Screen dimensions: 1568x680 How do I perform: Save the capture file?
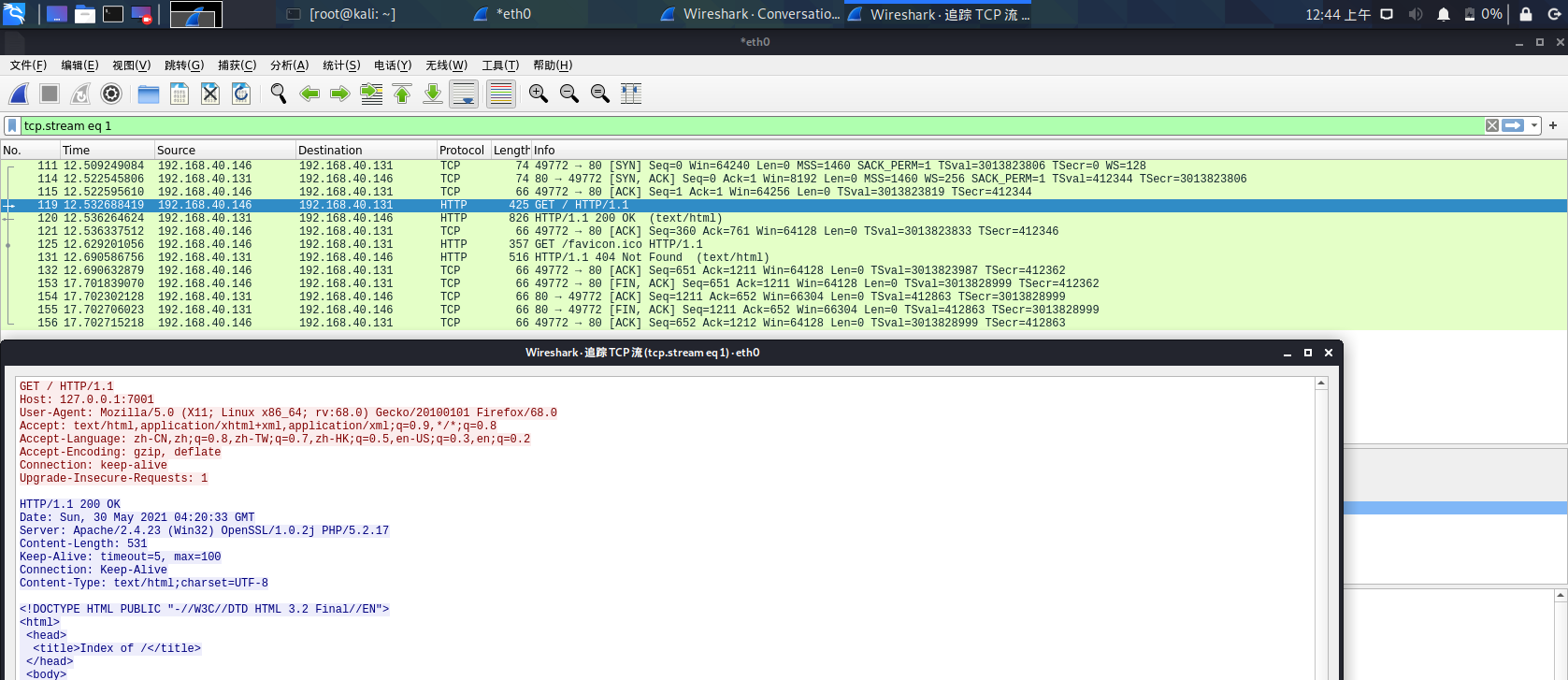click(180, 94)
